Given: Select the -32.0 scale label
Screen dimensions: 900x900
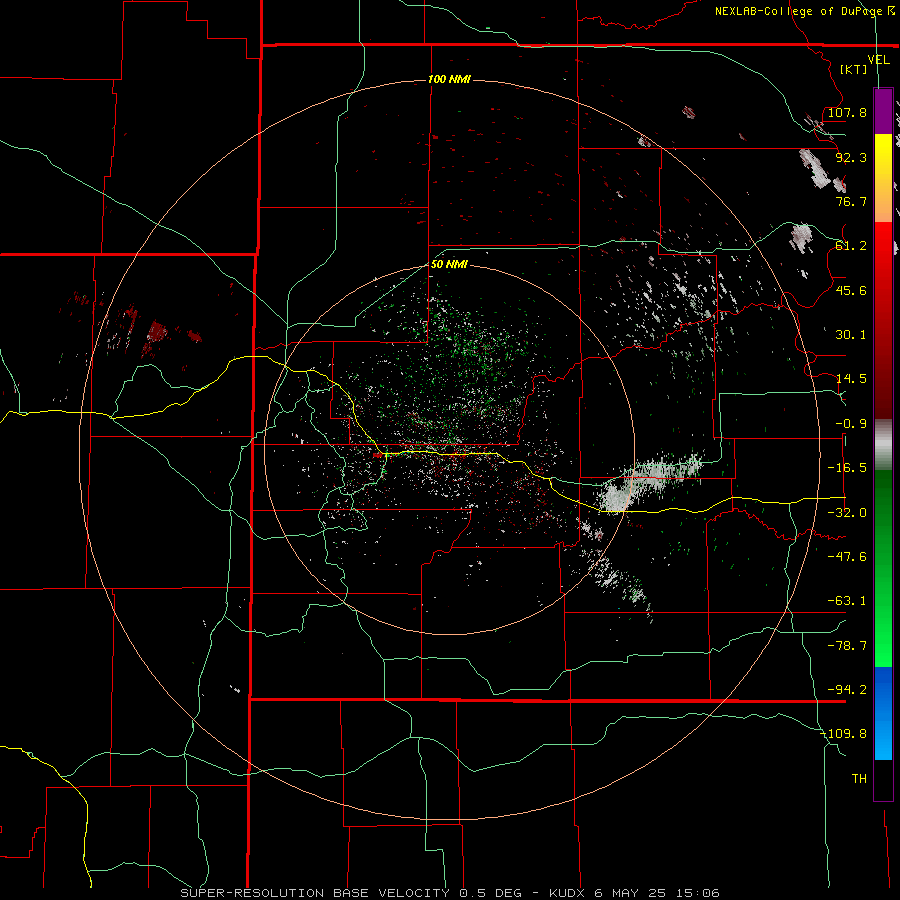Looking at the screenshot, I should point(847,513).
